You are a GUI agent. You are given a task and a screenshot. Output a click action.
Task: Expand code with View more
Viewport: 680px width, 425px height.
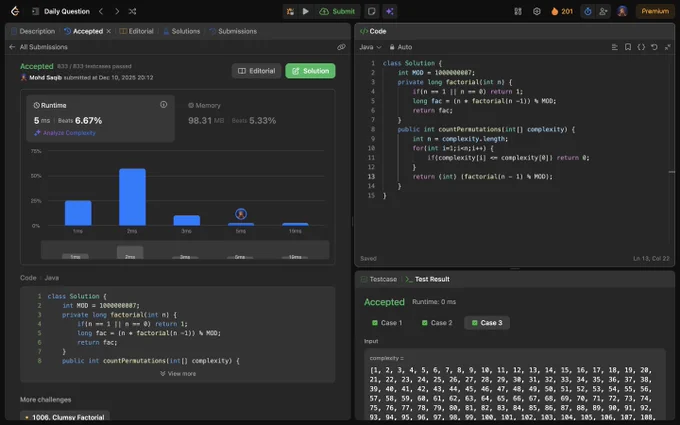(x=178, y=373)
